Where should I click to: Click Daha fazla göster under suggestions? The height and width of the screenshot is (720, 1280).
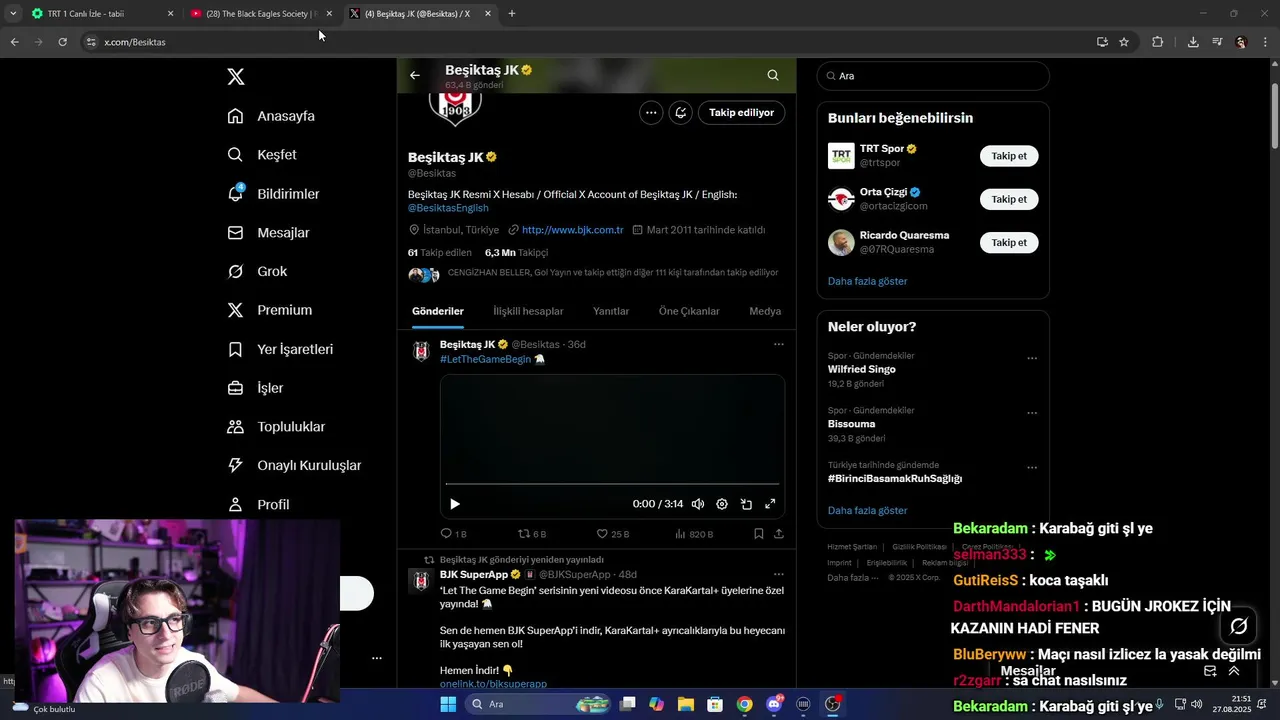[x=867, y=281]
